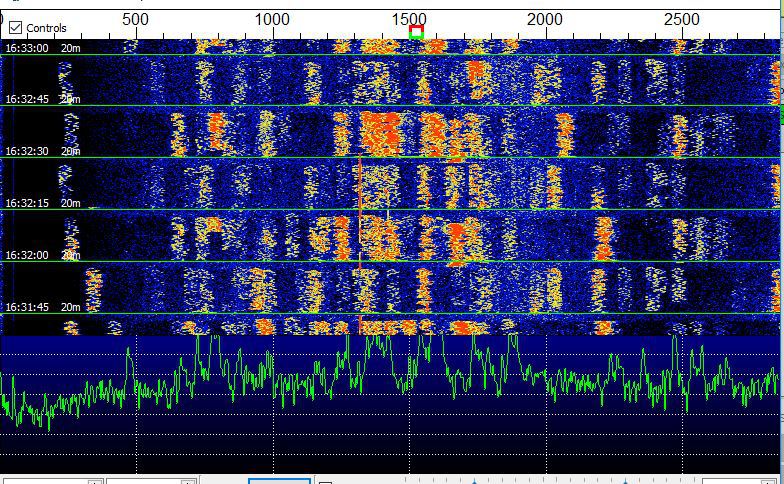Select the 2500 Hz mark on the frequency scale
Viewport: 784px width, 484px height.
[682, 19]
